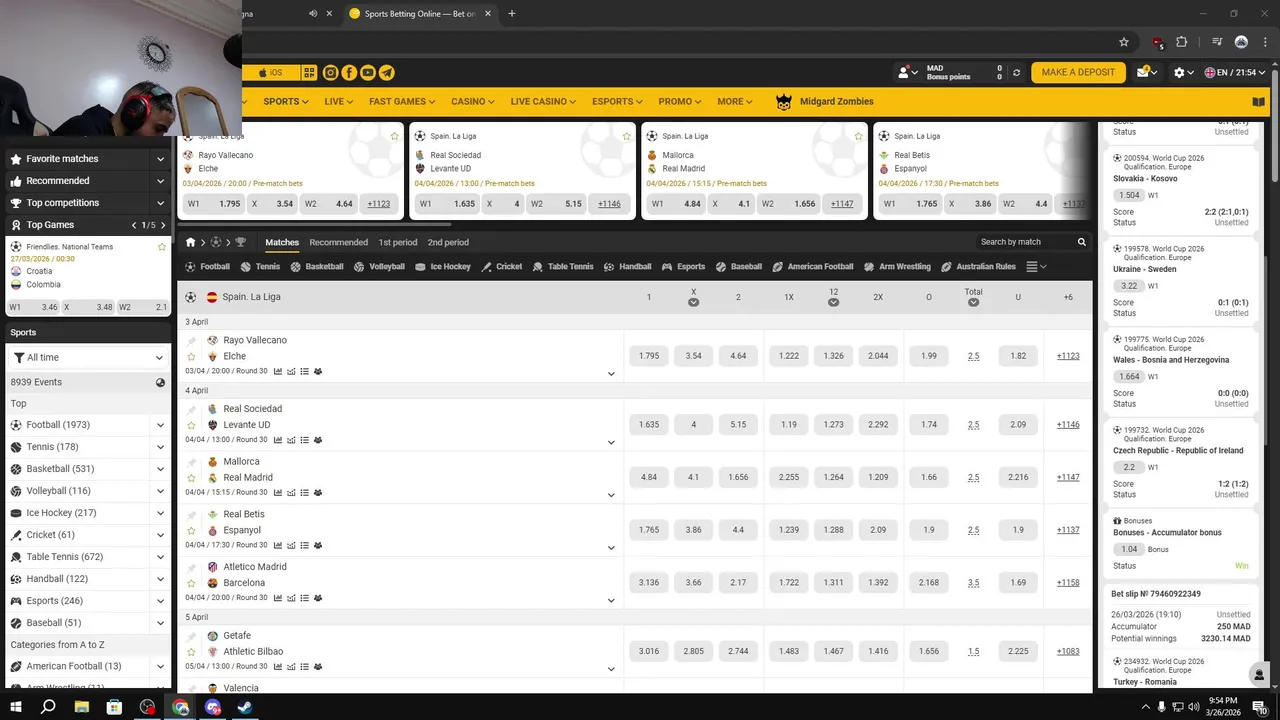Favorite the Real Sociedad vs Levante row

pyautogui.click(x=191, y=425)
